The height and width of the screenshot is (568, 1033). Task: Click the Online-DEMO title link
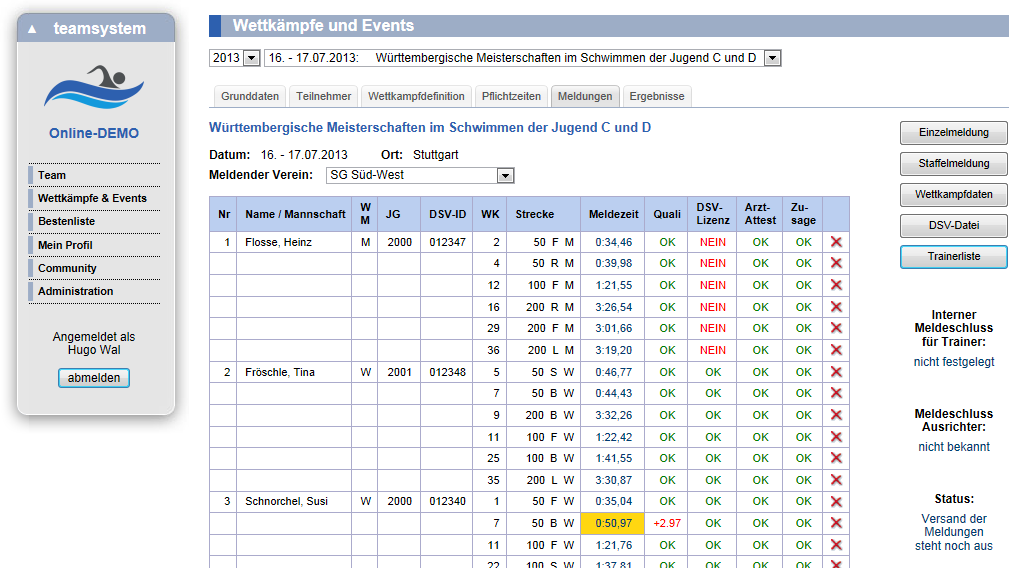(94, 133)
